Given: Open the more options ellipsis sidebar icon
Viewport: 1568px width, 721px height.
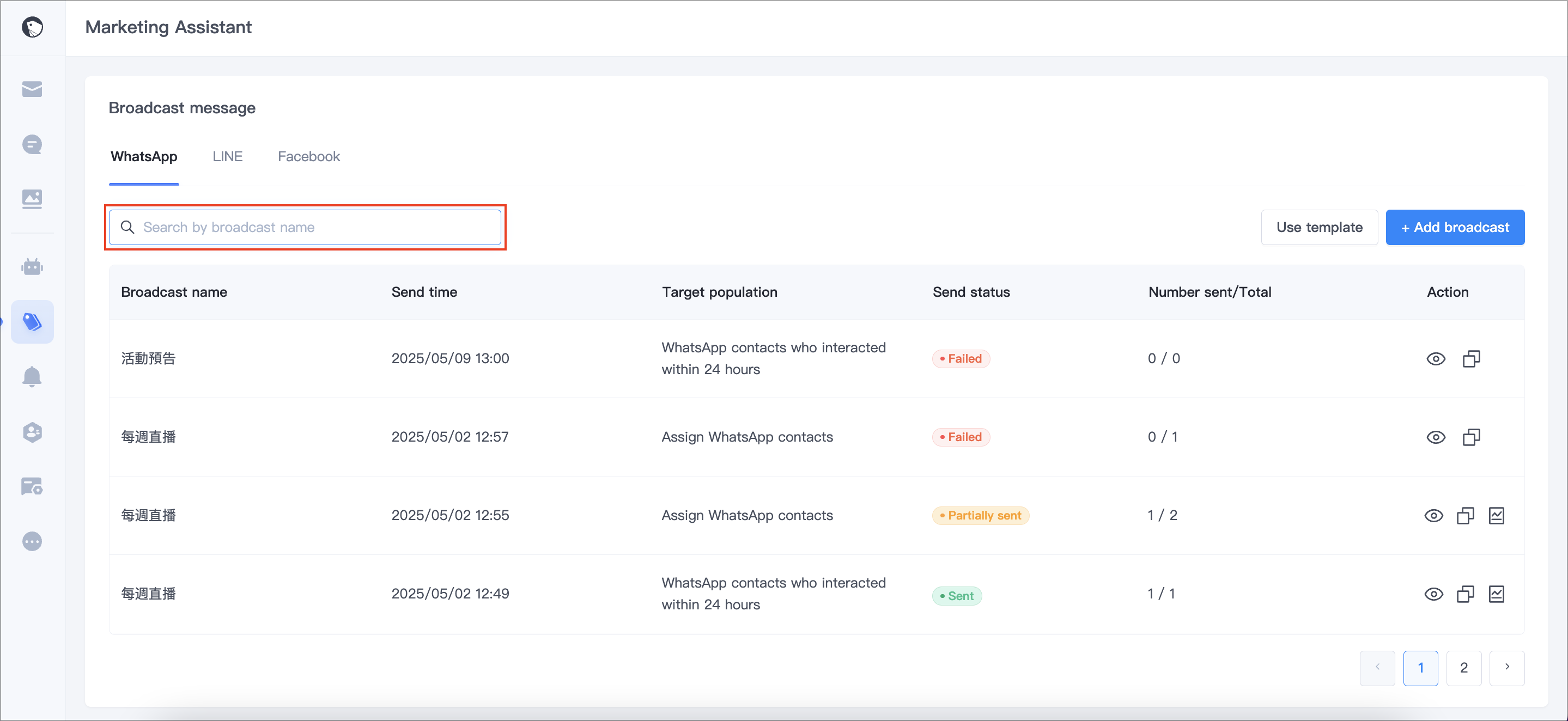Looking at the screenshot, I should coord(32,541).
